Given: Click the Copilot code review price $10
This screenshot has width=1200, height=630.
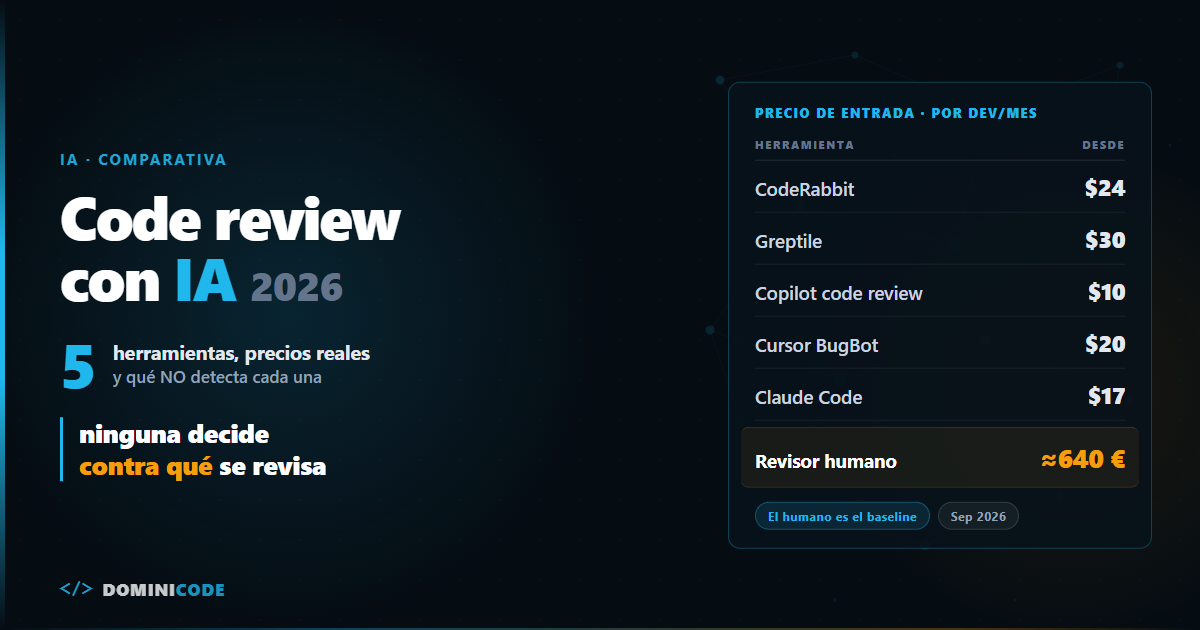Looking at the screenshot, I should click(x=1107, y=292).
